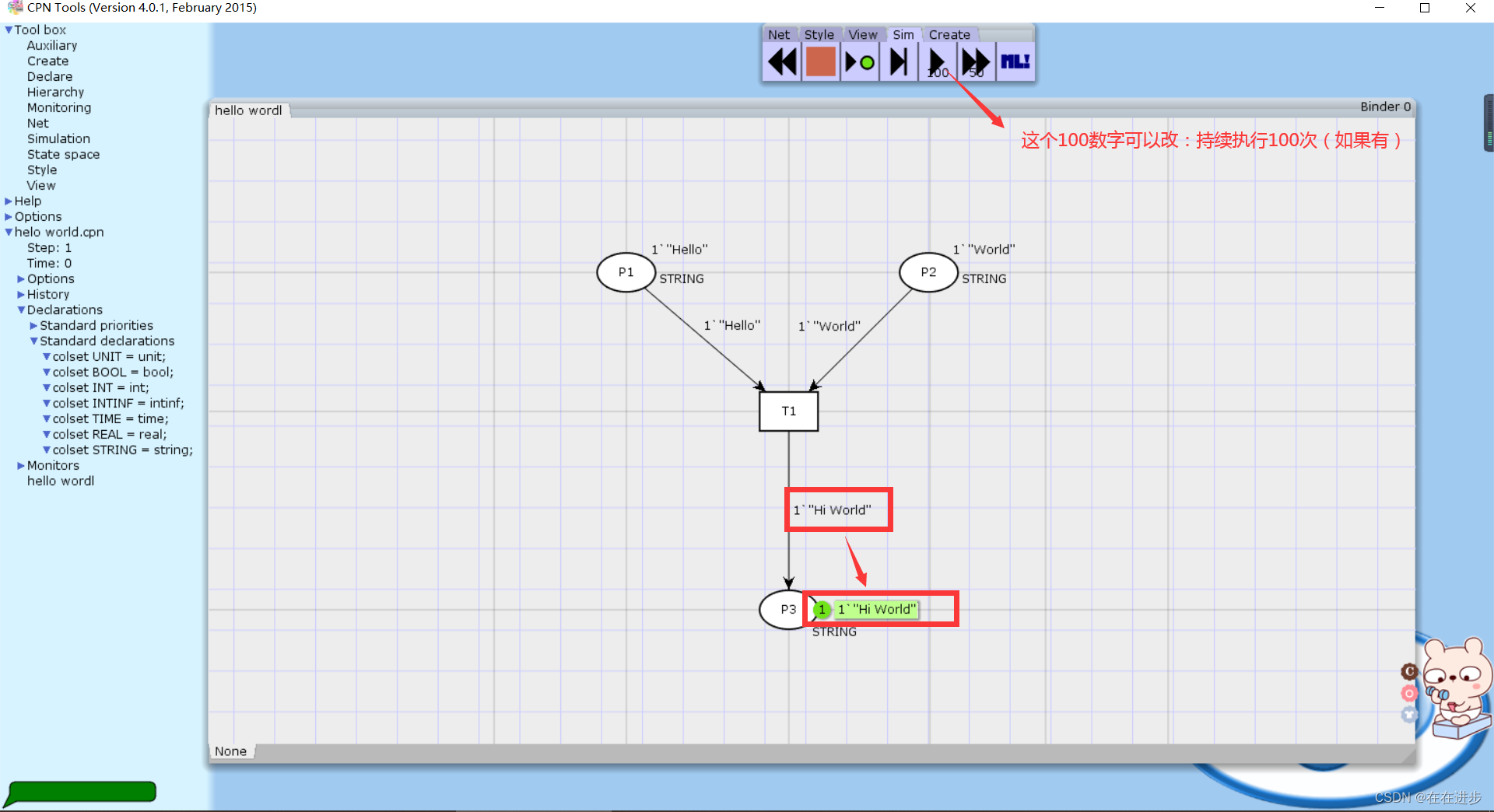The image size is (1494, 812).
Task: Click the play 100 steps icon
Action: tap(937, 61)
